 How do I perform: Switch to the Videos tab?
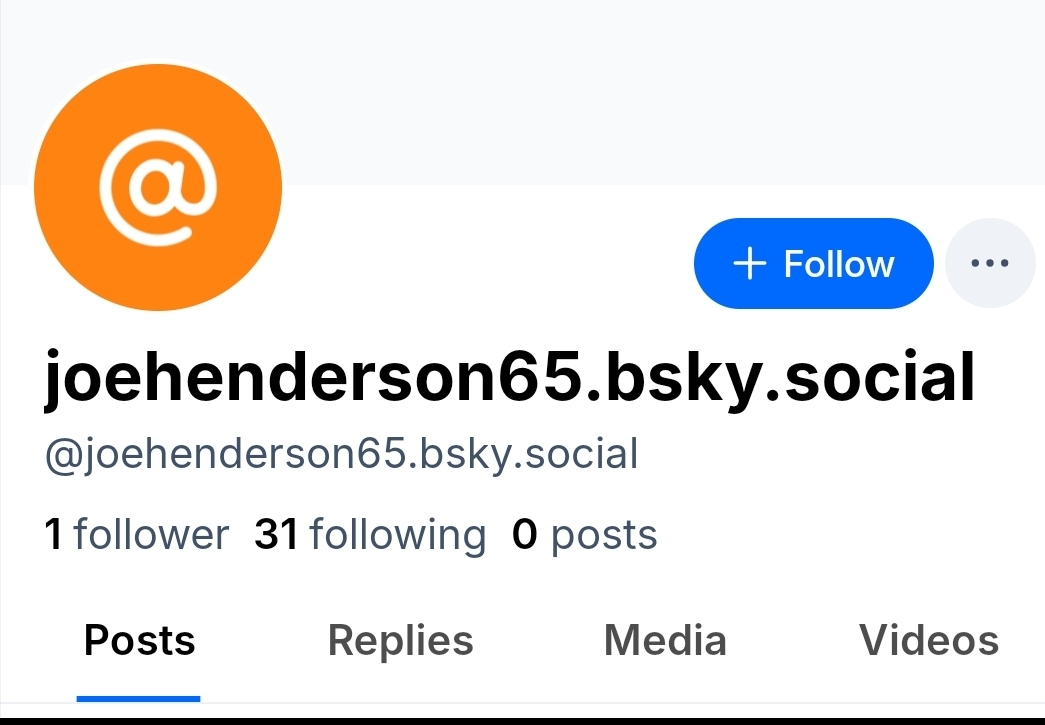(929, 641)
